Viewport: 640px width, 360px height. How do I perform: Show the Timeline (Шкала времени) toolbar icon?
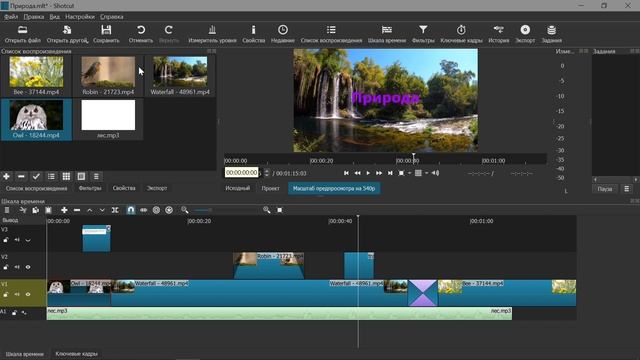coord(387,30)
